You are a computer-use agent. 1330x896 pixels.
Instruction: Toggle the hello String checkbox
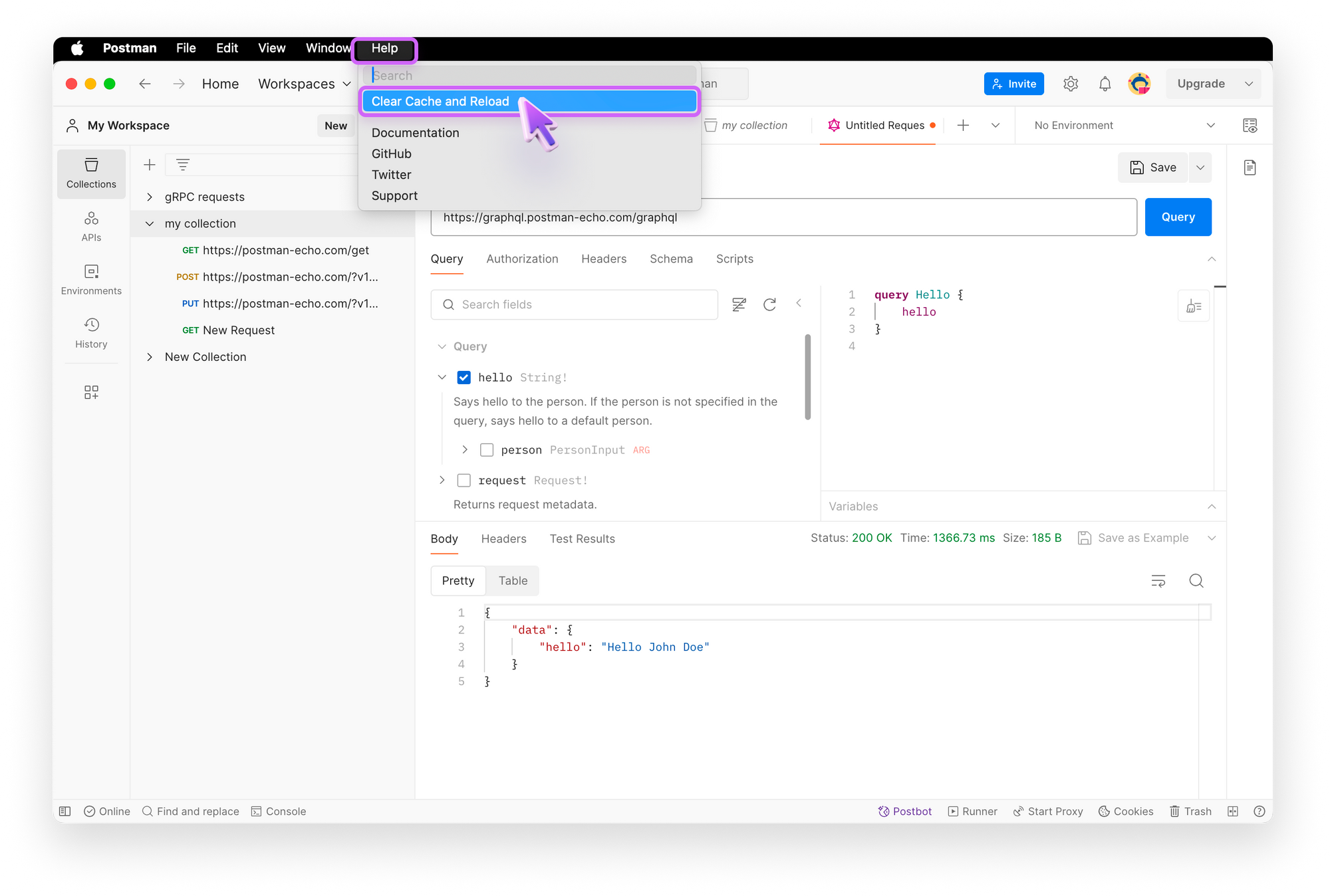coord(464,377)
